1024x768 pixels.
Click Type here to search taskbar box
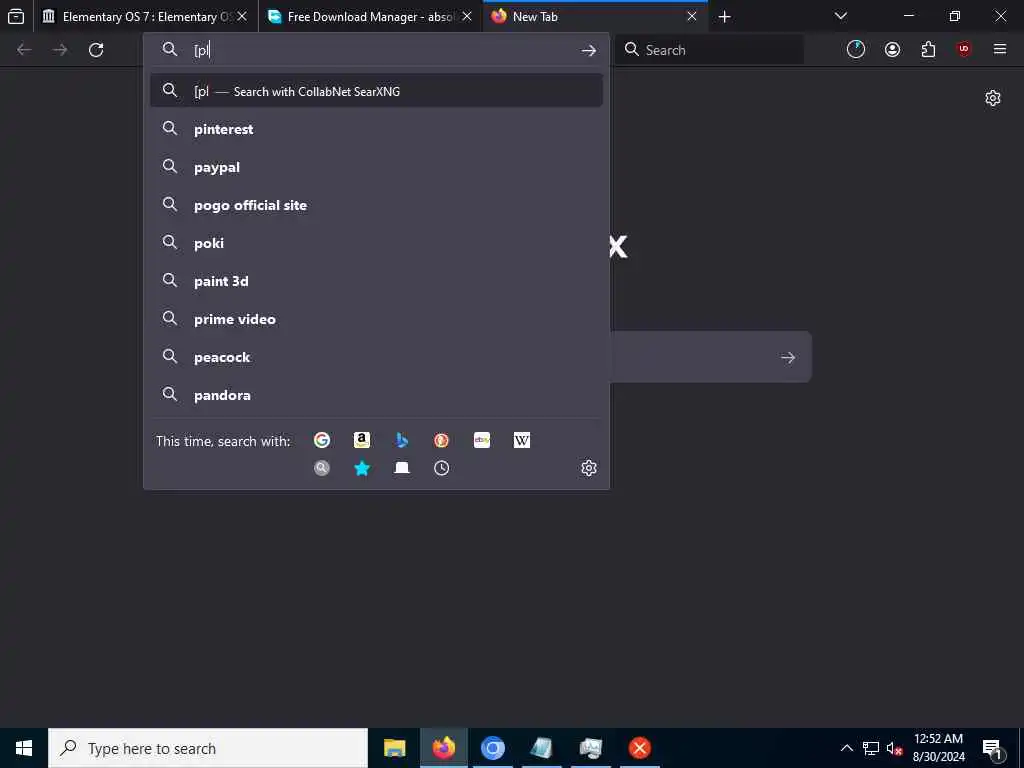[208, 748]
